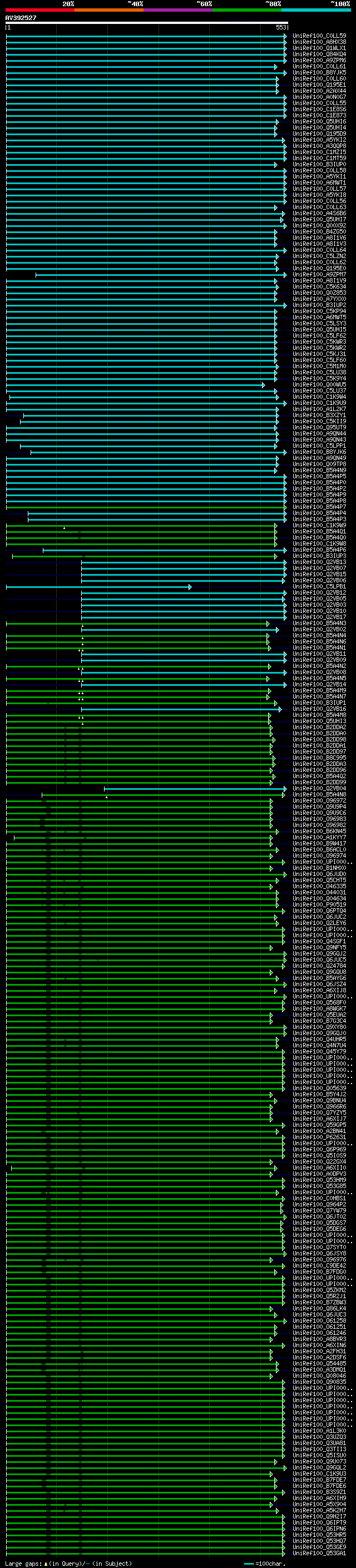Select alignment label UniRef100_O96972

(x=319, y=801)
